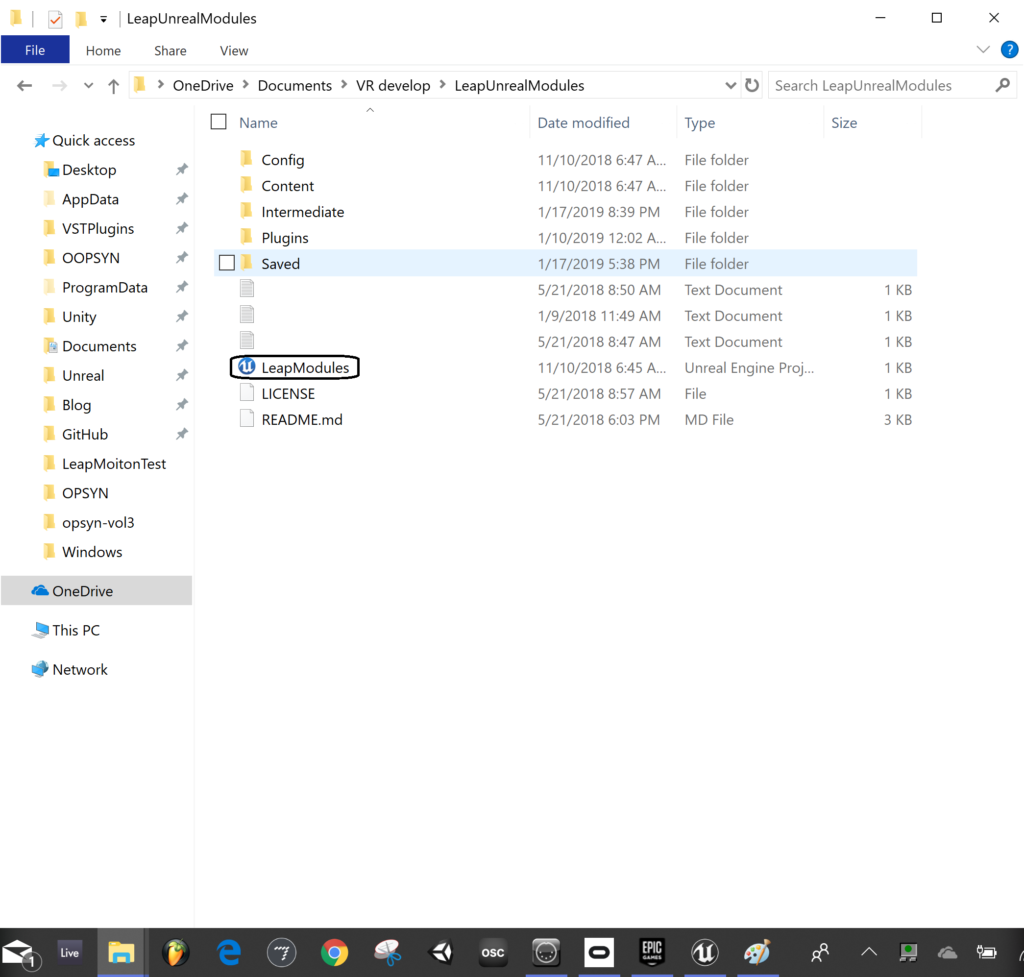Viewport: 1024px width, 977px height.
Task: Open Oculus app from the taskbar
Action: point(599,952)
